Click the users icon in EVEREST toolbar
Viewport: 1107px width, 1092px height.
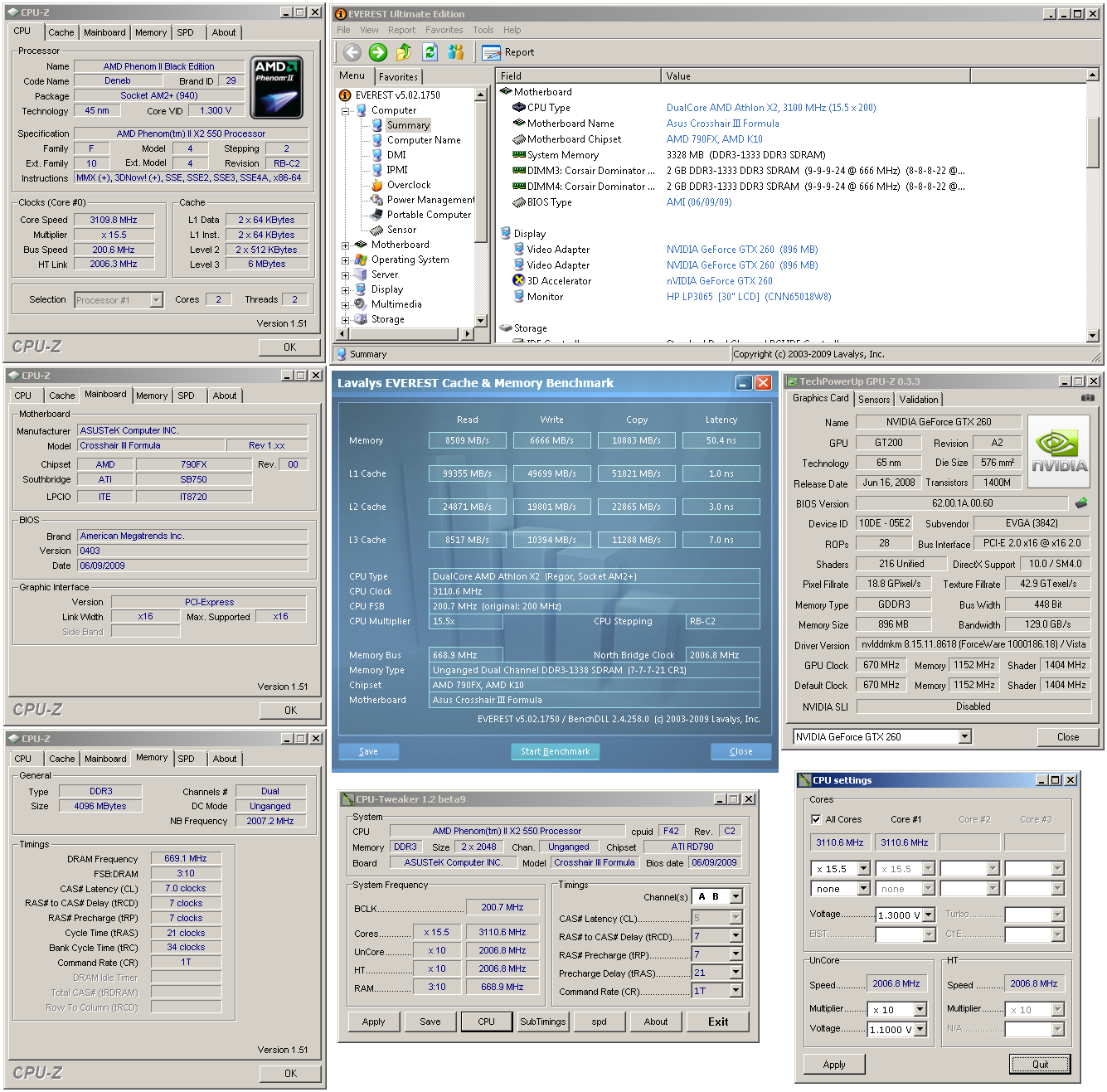(456, 52)
